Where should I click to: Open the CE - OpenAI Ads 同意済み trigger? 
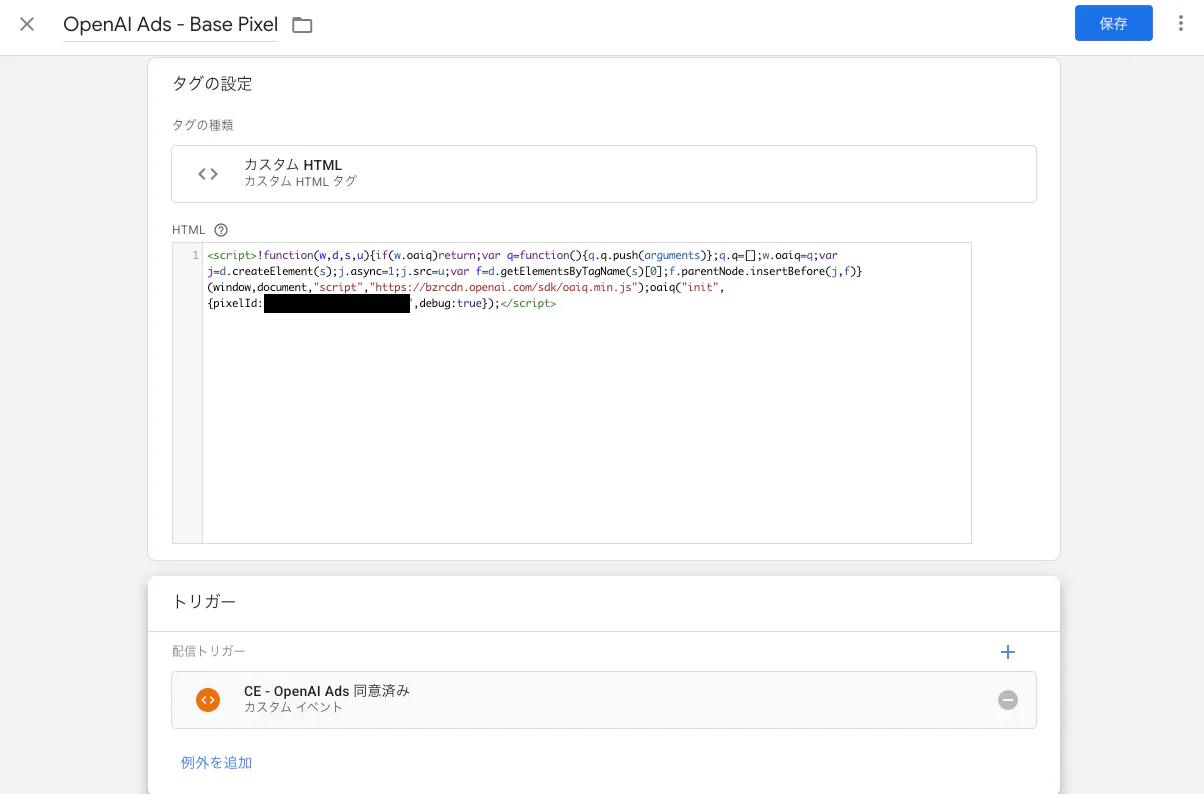pyautogui.click(x=604, y=700)
